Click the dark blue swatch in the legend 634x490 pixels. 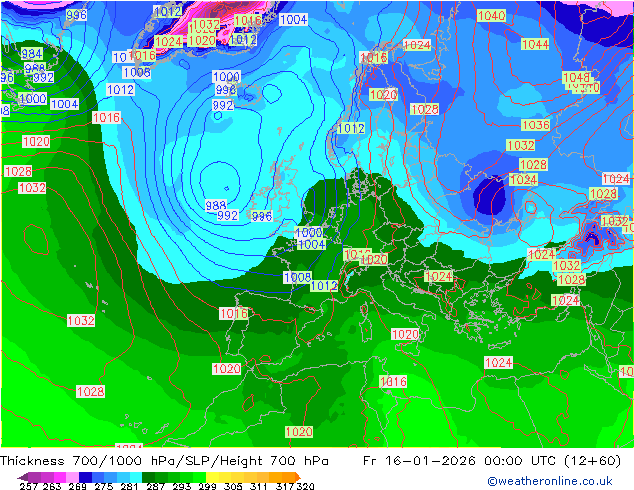[85, 477]
